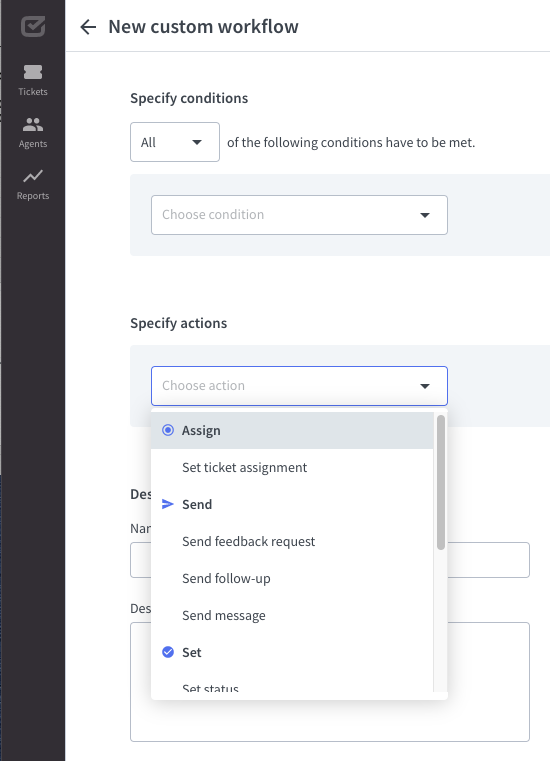Select Send feedback request action
Screen dimensions: 550x761
coord(292,541)
